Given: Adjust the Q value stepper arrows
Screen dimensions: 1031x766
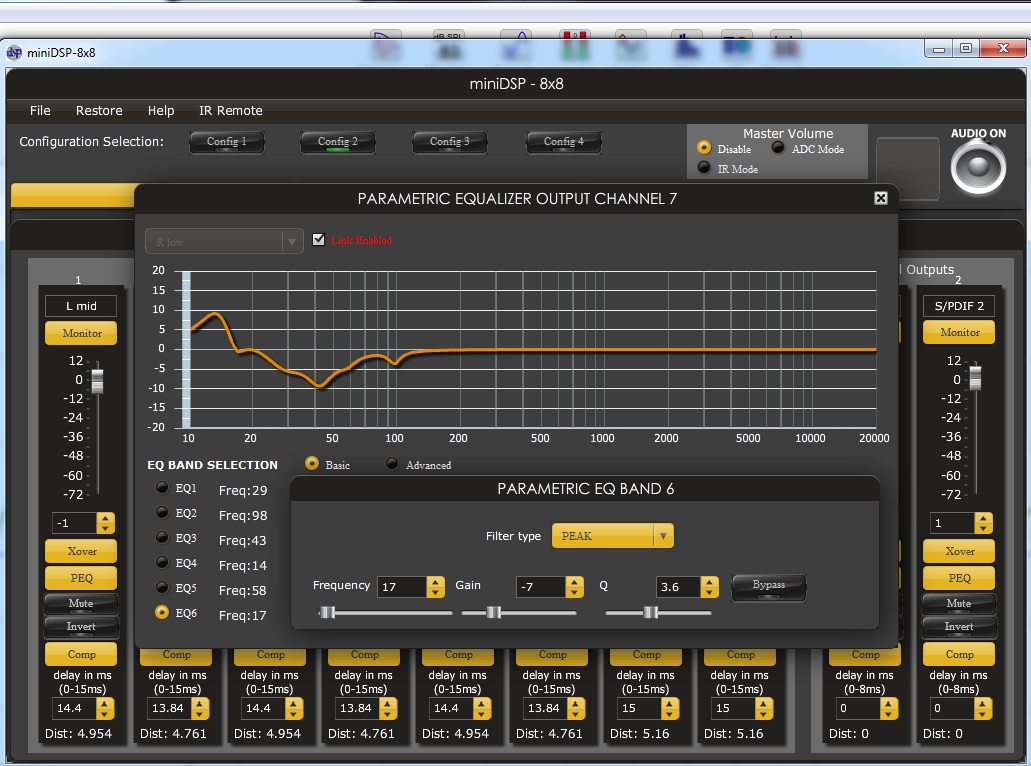Looking at the screenshot, I should coord(709,587).
